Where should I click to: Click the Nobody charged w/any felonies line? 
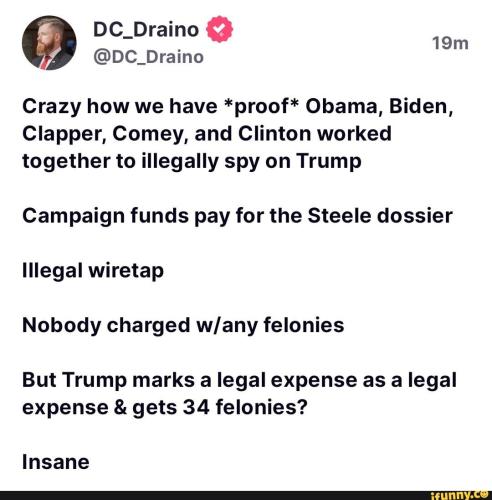pyautogui.click(x=183, y=325)
